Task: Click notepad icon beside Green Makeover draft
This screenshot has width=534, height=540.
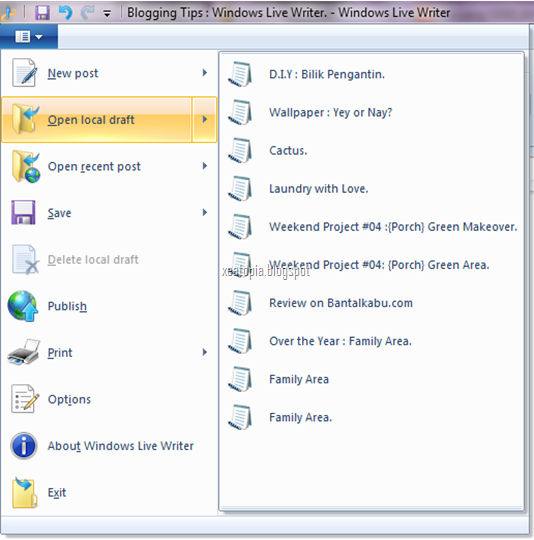Action: (x=239, y=227)
